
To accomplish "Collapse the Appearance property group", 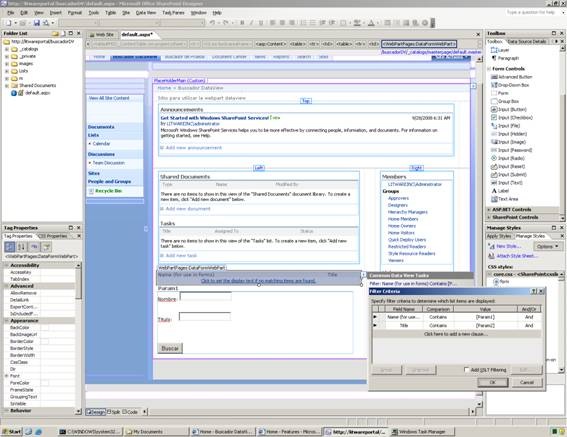I will (6, 321).
